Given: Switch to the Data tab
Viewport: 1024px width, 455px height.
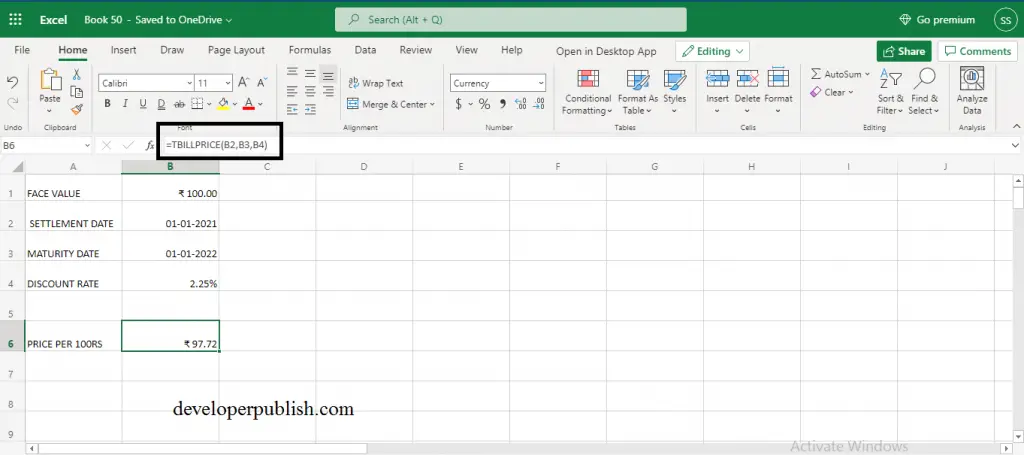Looking at the screenshot, I should pos(365,50).
